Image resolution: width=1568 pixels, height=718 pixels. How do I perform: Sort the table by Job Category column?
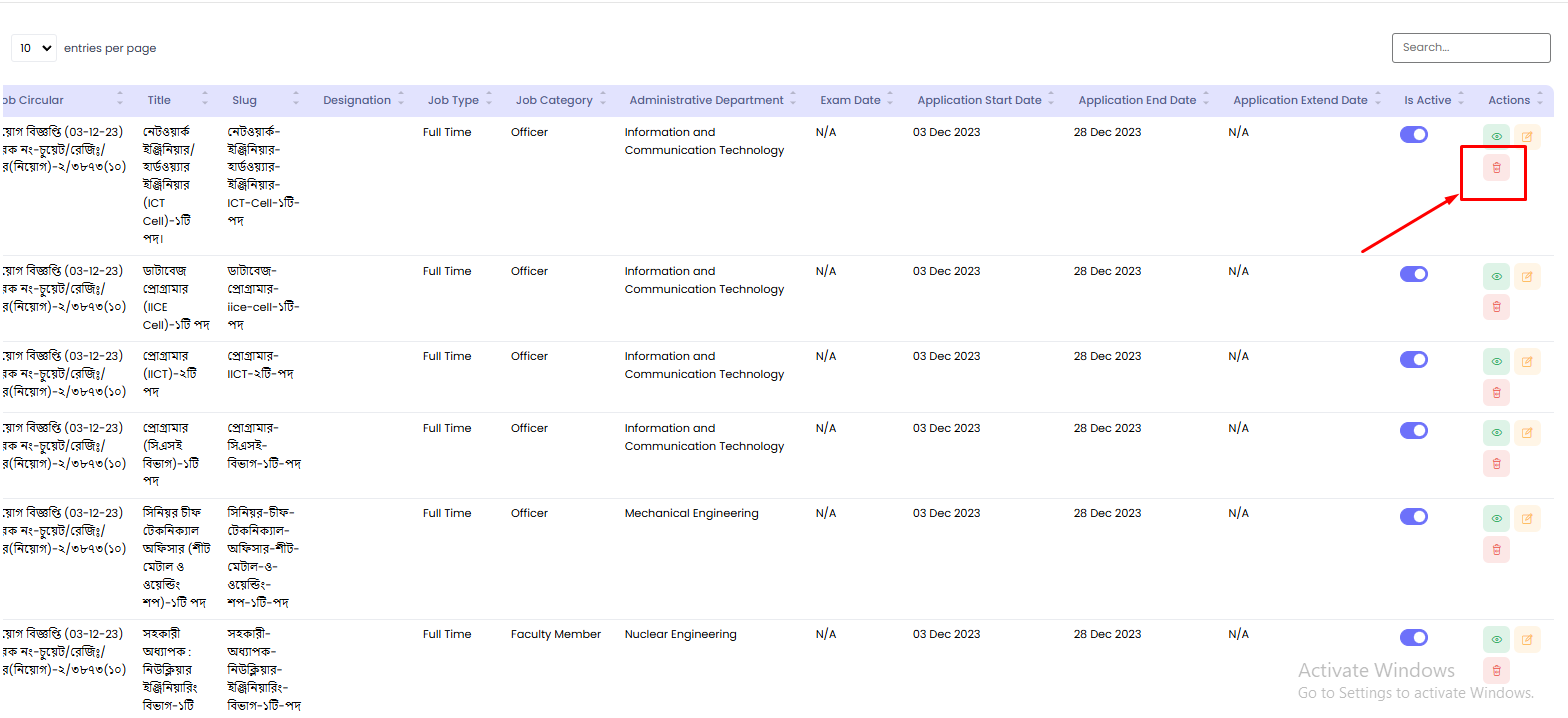coord(553,100)
